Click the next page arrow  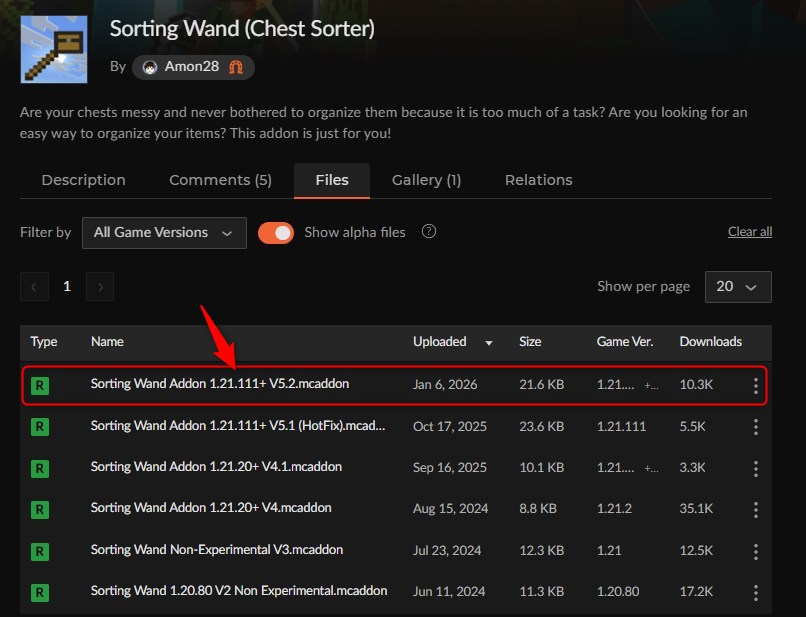coord(100,286)
